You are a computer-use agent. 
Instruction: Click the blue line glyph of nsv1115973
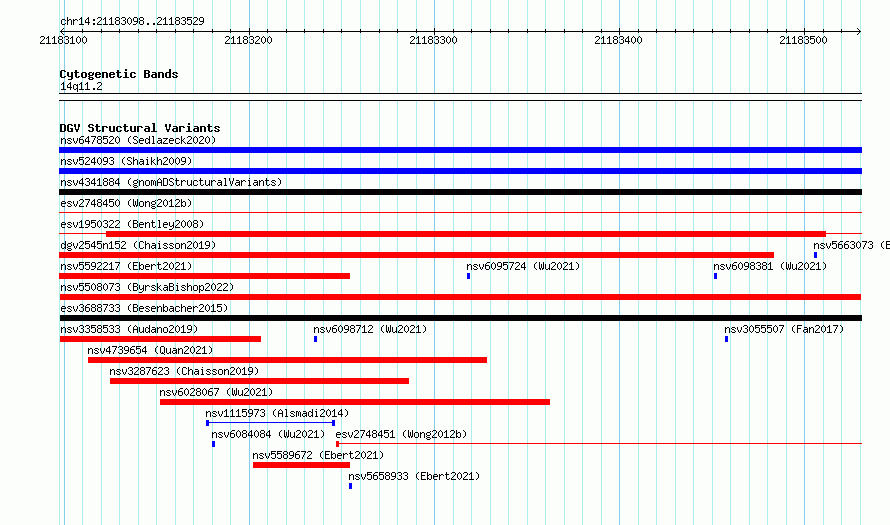[270, 423]
